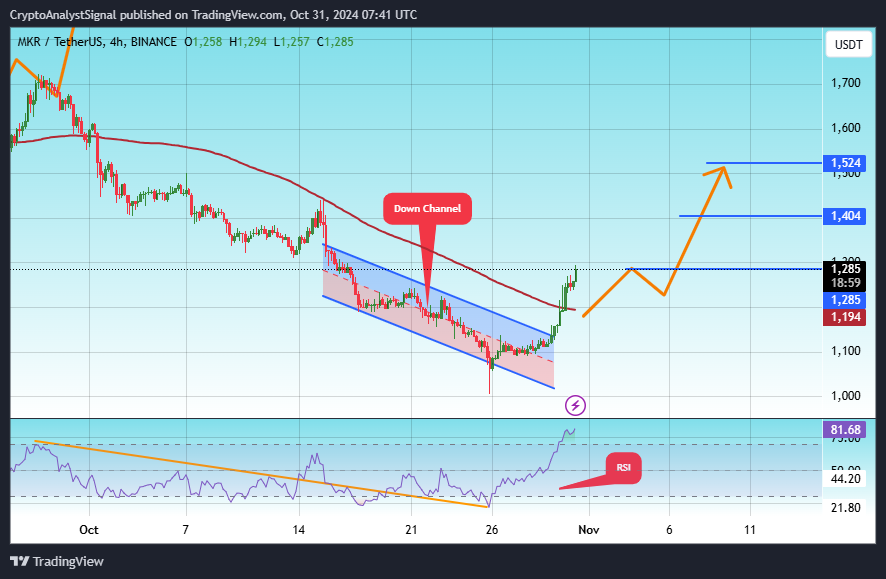Click the 1,524 blue price label

tap(845, 163)
